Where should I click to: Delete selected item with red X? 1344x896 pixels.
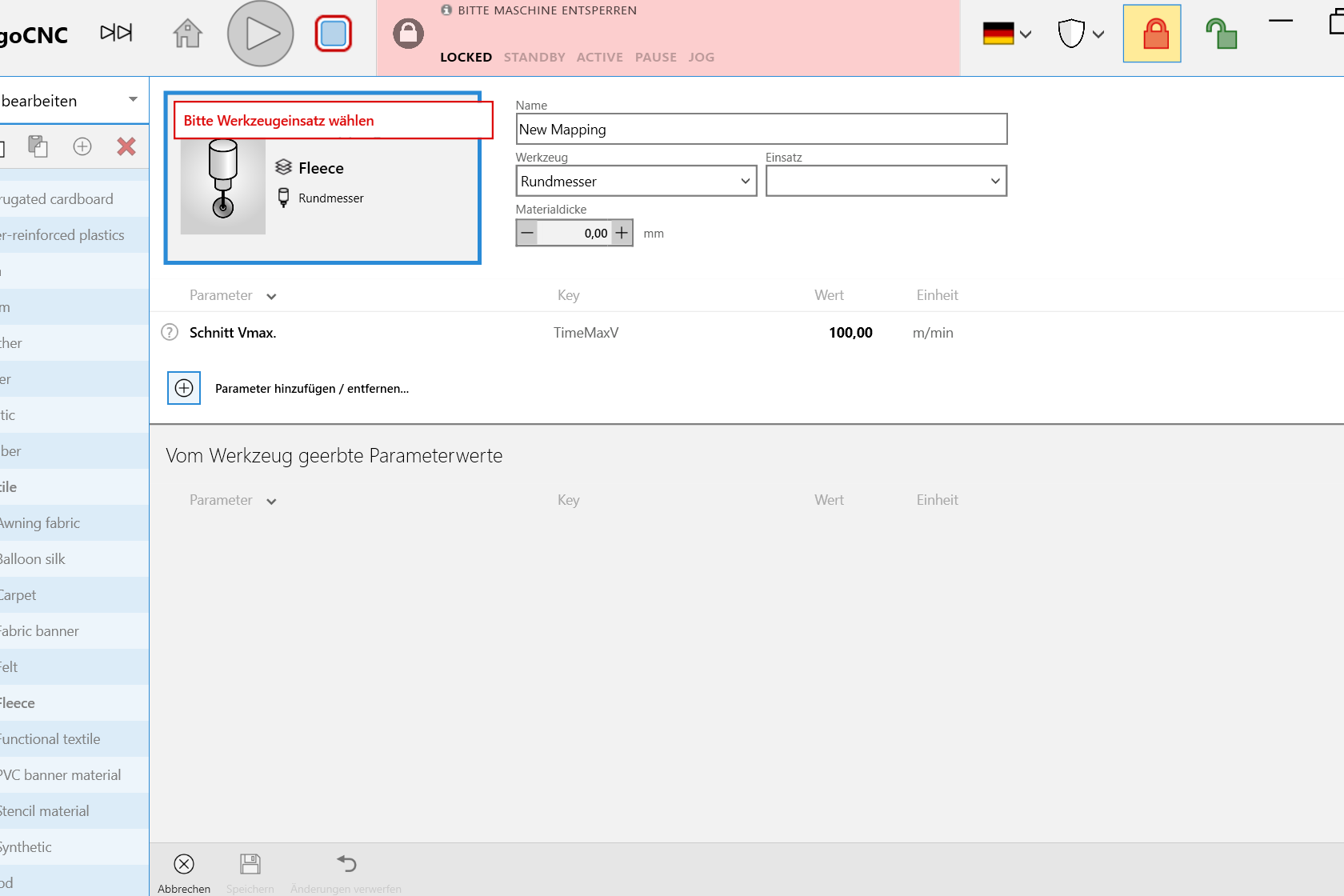tap(126, 146)
